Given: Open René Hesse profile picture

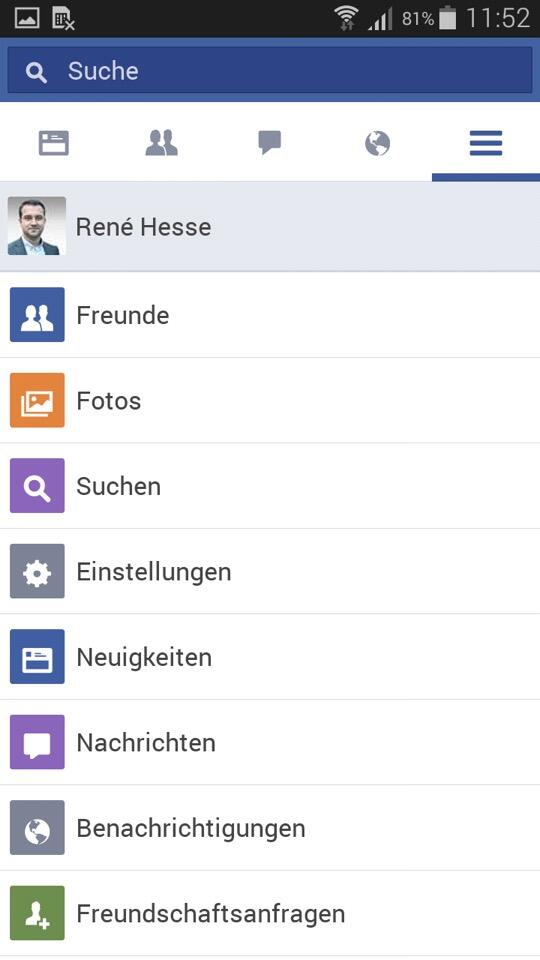Looking at the screenshot, I should (37, 226).
